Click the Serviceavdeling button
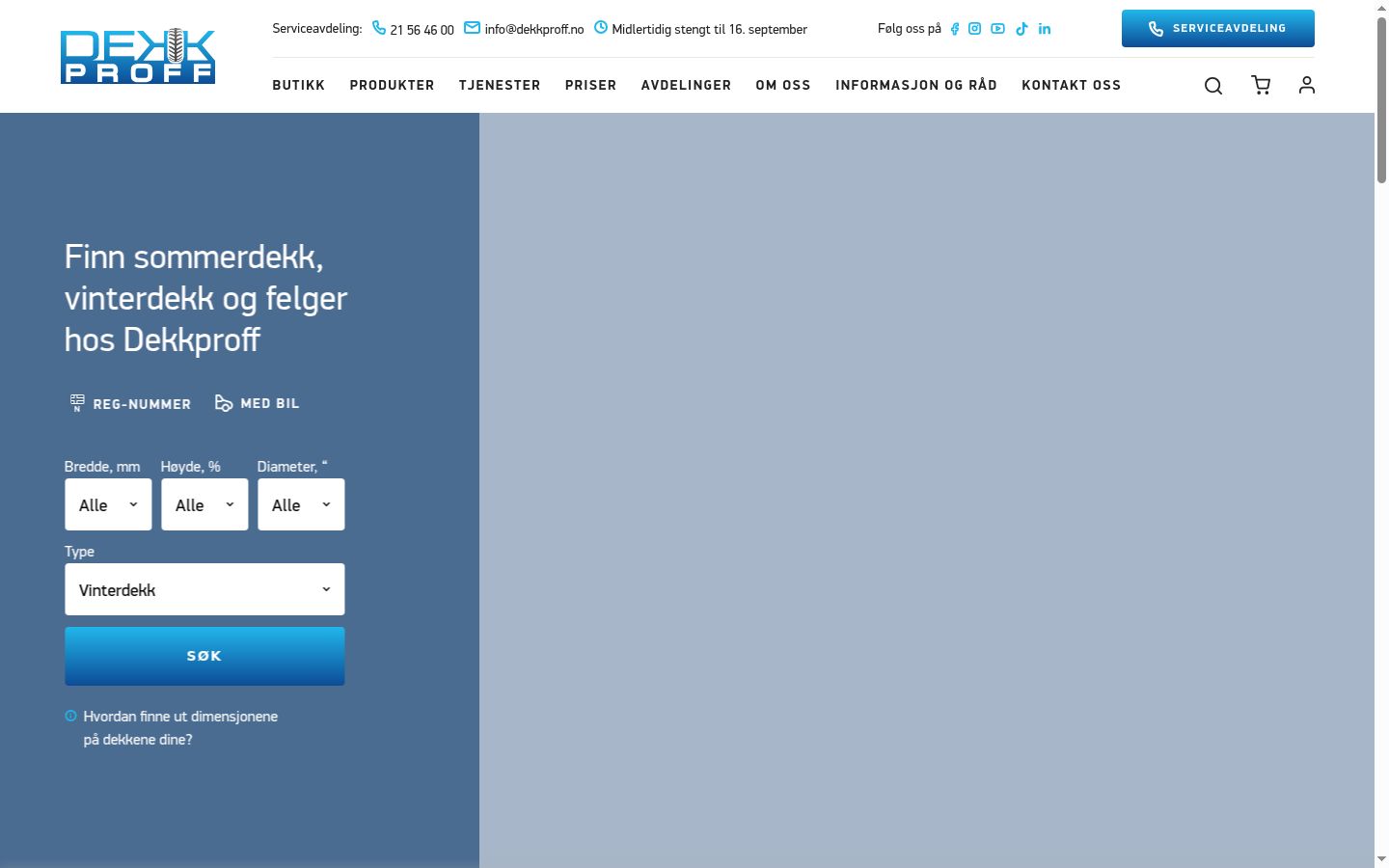 point(1218,28)
